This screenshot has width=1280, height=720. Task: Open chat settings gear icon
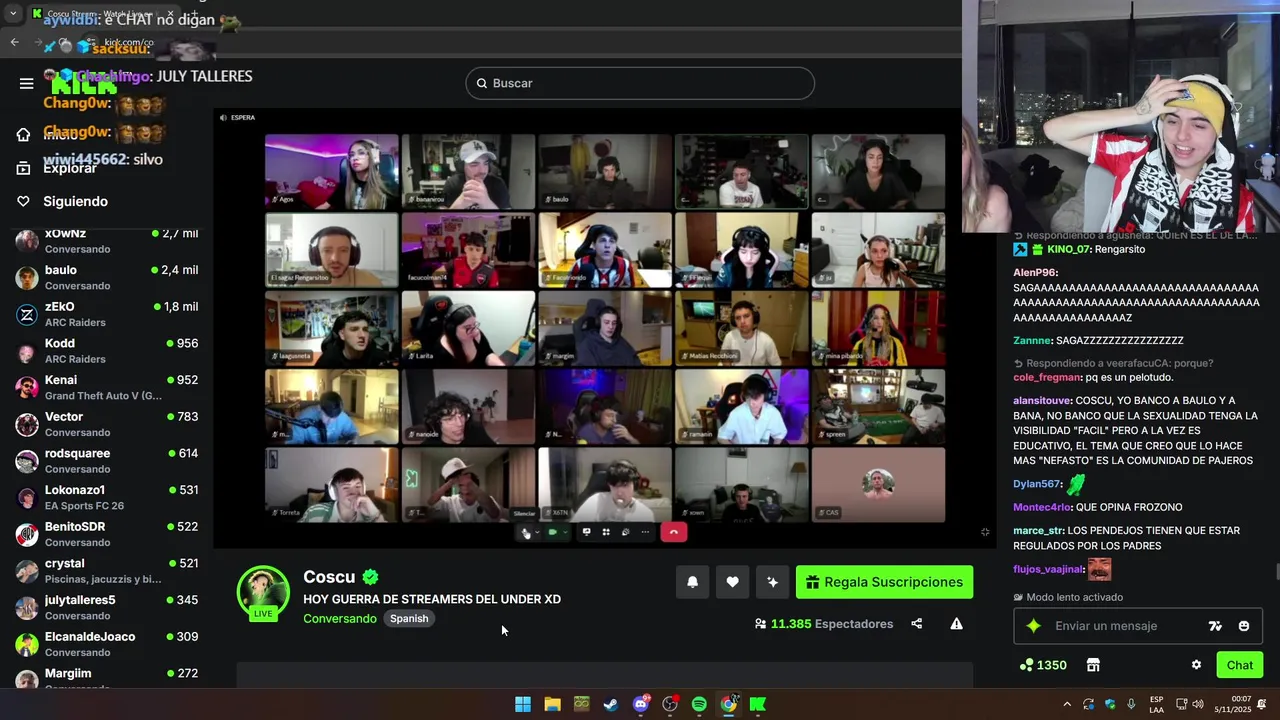coord(1196,665)
